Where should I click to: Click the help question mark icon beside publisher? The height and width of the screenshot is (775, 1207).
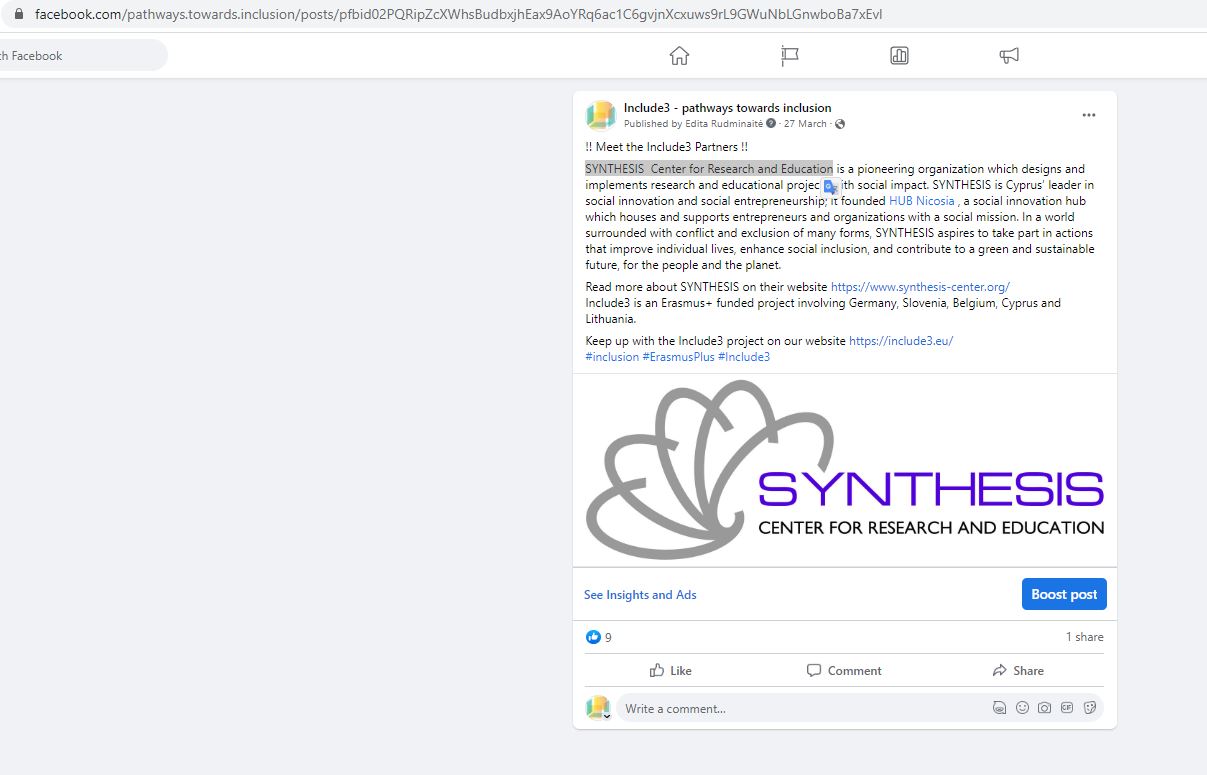771,124
